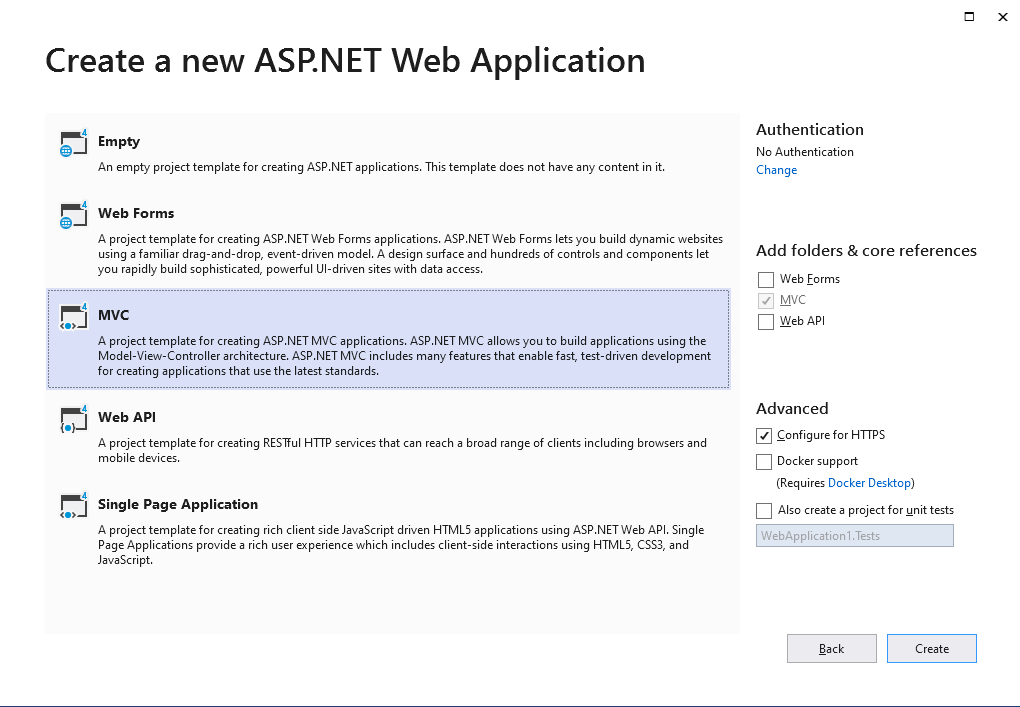The height and width of the screenshot is (707, 1020).
Task: Click the Back button
Action: pyautogui.click(x=831, y=648)
